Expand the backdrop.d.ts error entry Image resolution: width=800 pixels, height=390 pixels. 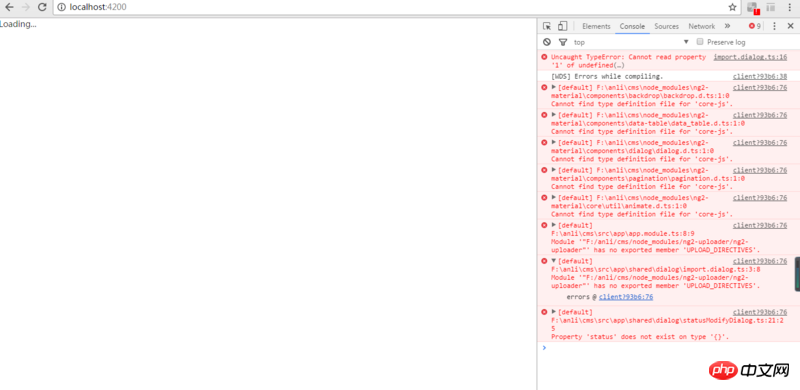click(554, 87)
